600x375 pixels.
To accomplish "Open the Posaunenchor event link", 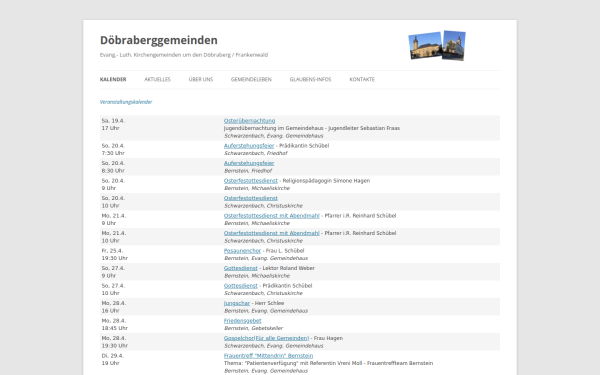I will (x=242, y=251).
